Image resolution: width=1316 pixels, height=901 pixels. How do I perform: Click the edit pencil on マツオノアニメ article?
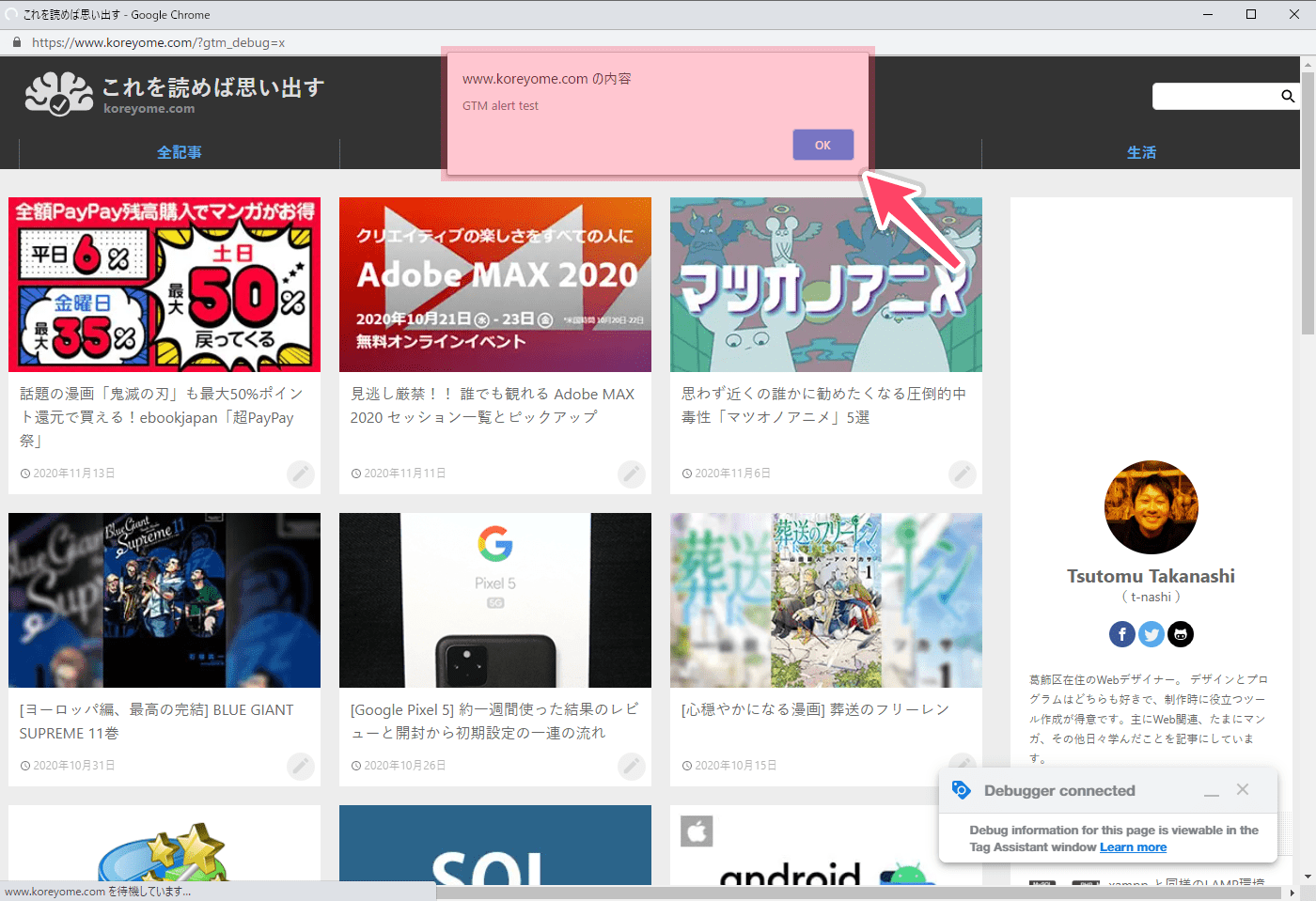tap(963, 474)
